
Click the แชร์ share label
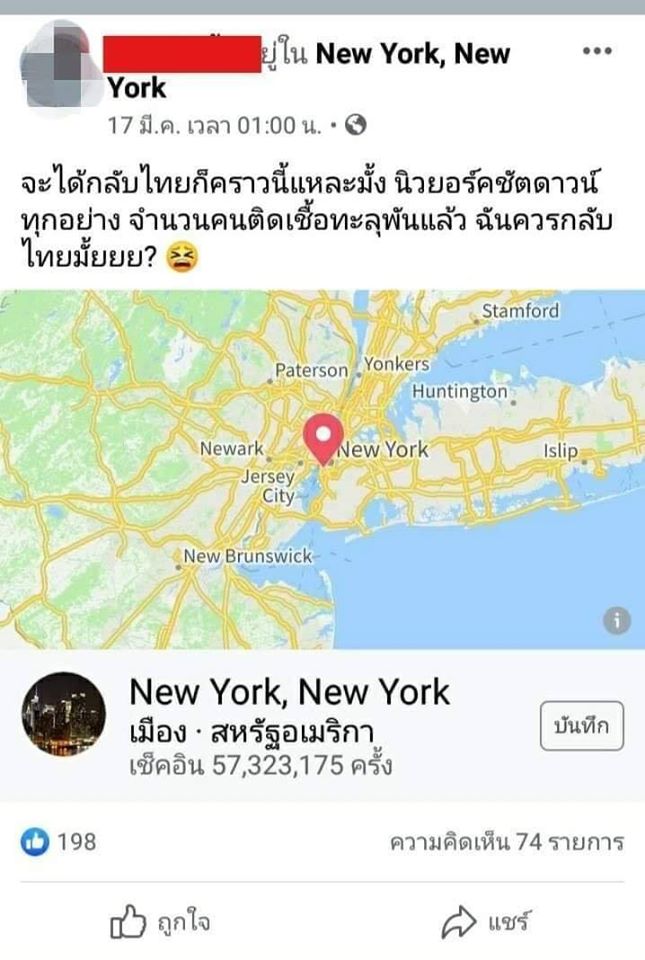(x=509, y=920)
